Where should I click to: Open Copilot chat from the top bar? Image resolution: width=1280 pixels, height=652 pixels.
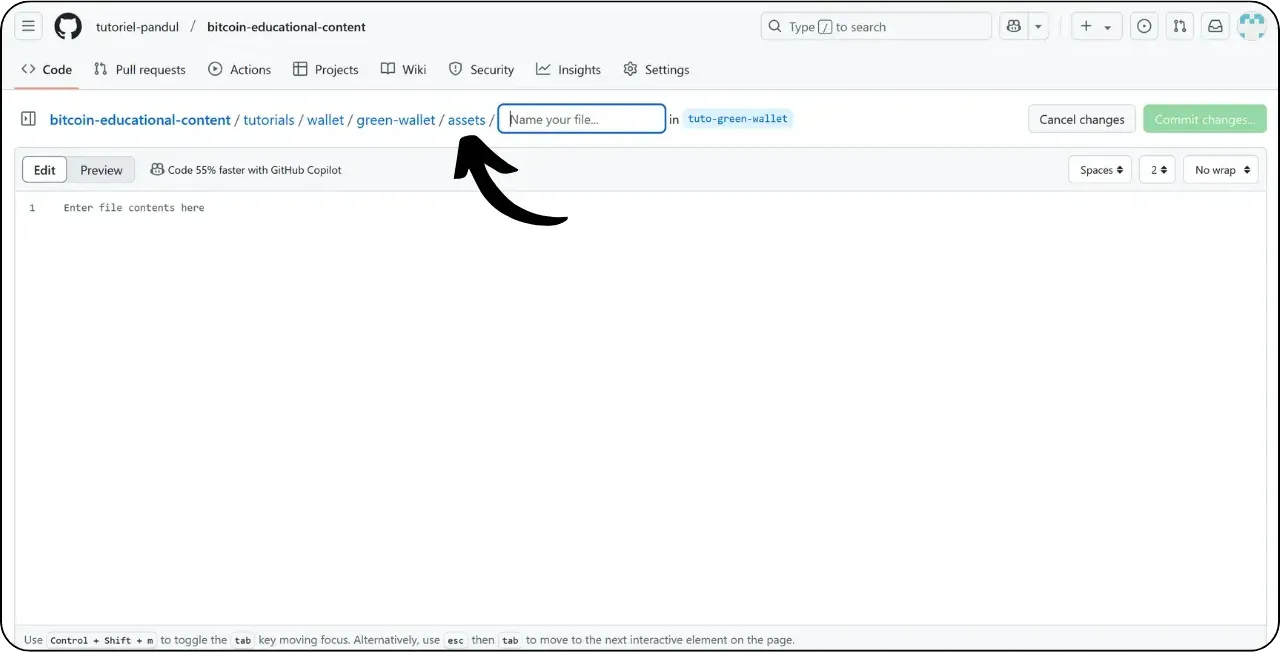coord(1013,26)
